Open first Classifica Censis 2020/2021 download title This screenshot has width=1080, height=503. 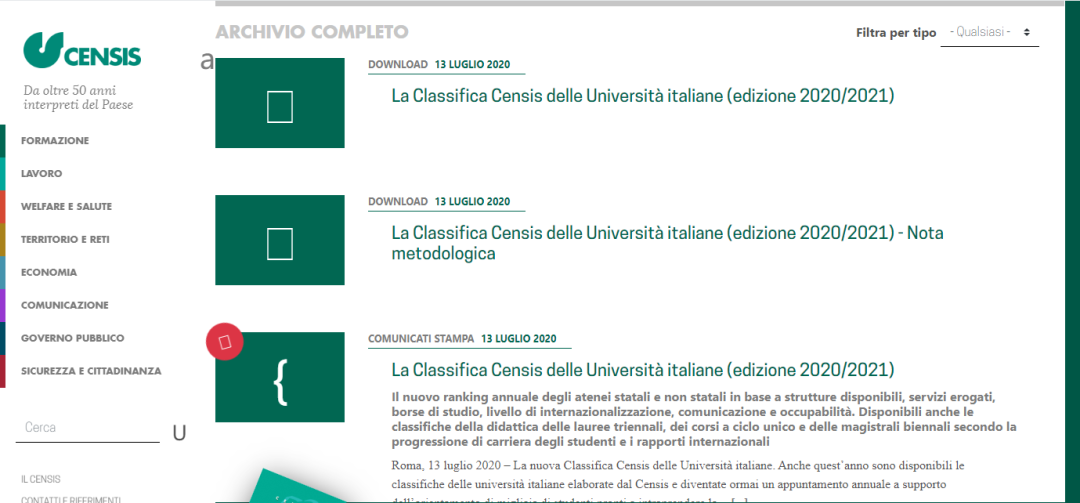[x=643, y=95]
